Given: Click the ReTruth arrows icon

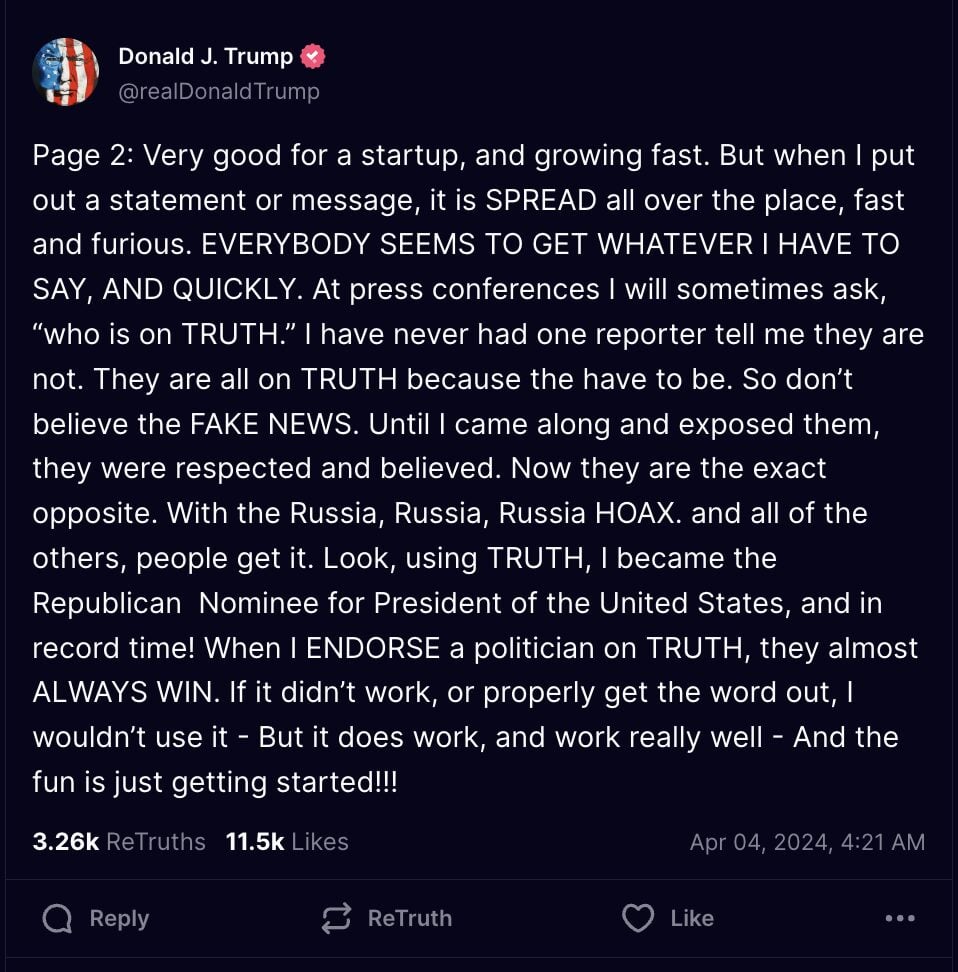Looking at the screenshot, I should 336,918.
